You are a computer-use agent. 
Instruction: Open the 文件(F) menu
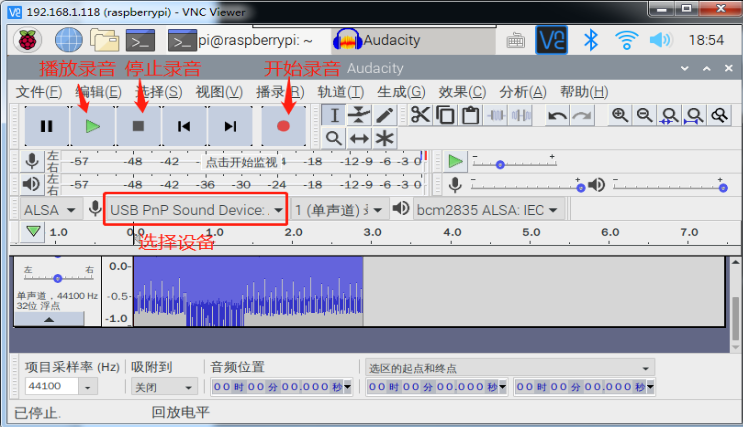(38, 92)
